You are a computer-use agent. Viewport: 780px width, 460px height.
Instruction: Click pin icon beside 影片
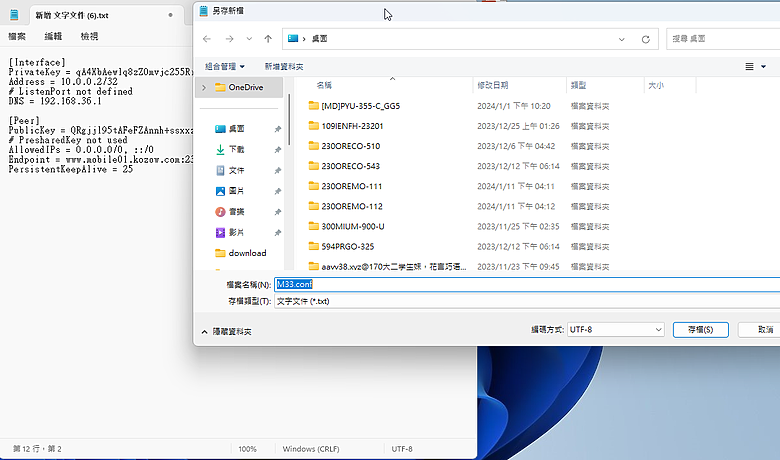click(x=278, y=233)
